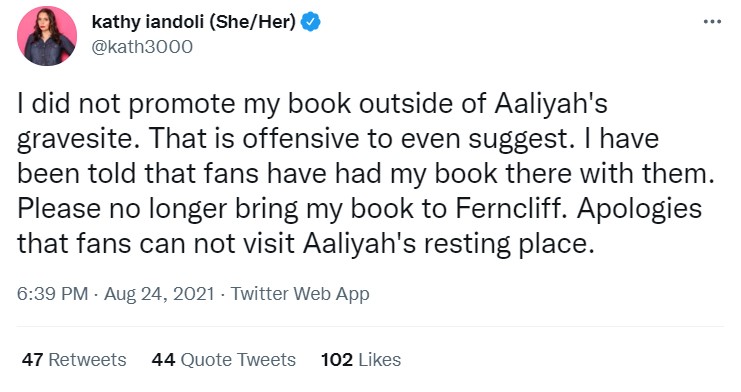Click the tweet's first line about Aaliyah's

pos(312,104)
